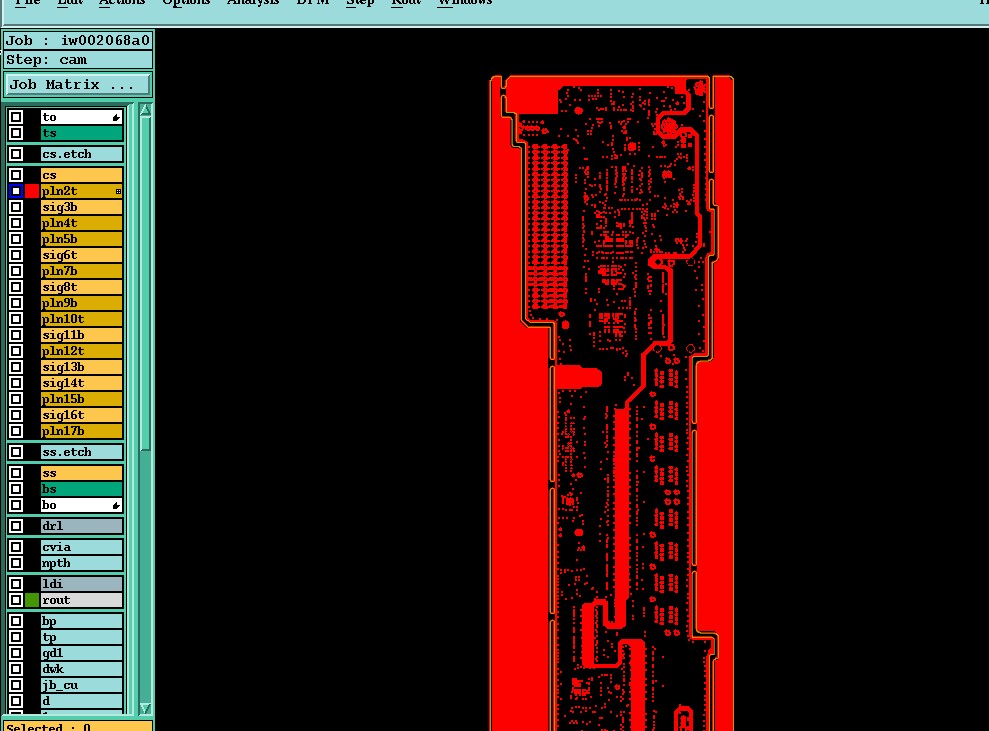Screen dimensions: 989x731
Task: Click the 'Job : iw002068a0' label
Action: pos(78,40)
